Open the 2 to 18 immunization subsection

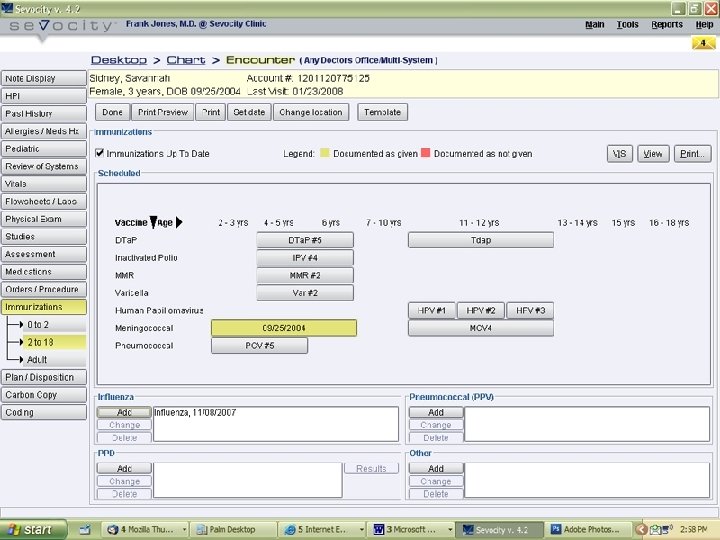click(x=41, y=342)
